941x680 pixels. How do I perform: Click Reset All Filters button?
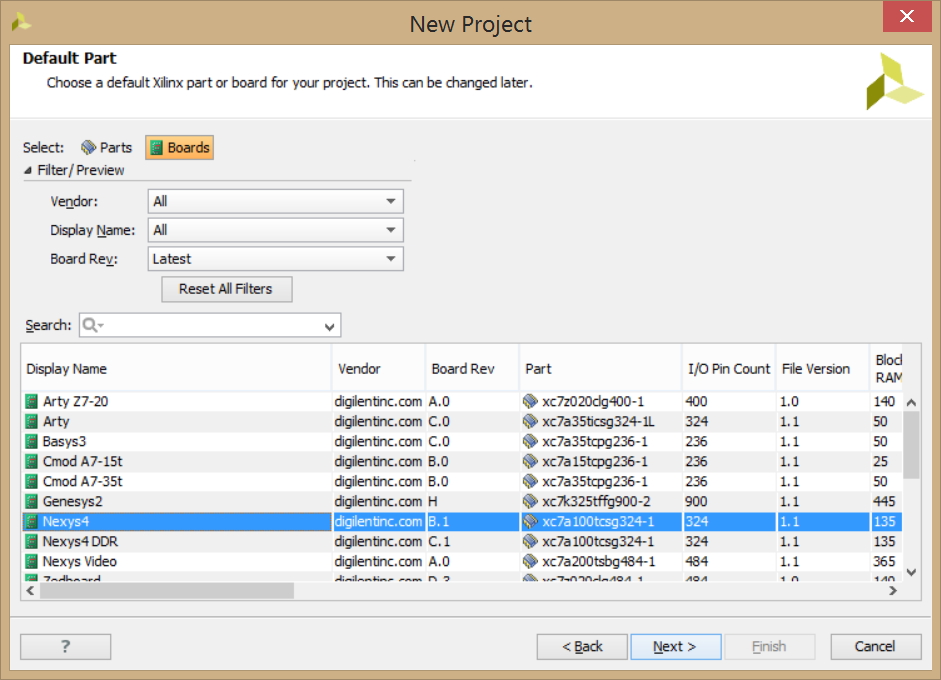[226, 289]
